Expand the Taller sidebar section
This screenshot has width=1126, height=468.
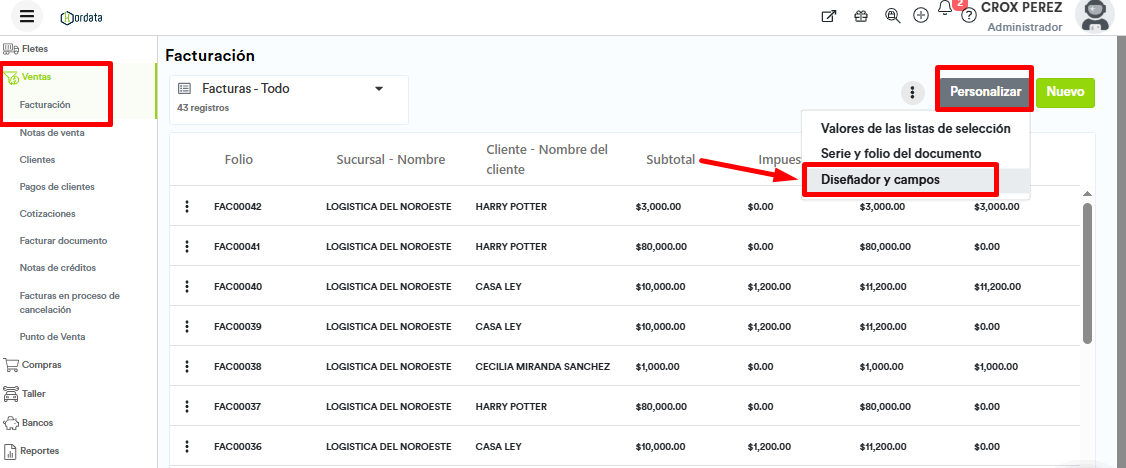click(33, 394)
